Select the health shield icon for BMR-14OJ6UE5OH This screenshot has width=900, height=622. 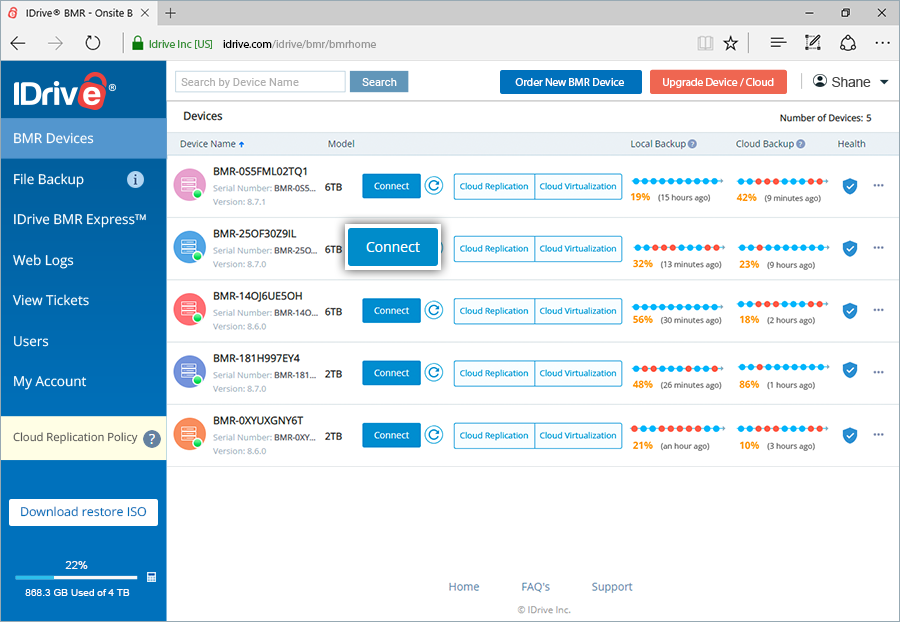tap(850, 311)
